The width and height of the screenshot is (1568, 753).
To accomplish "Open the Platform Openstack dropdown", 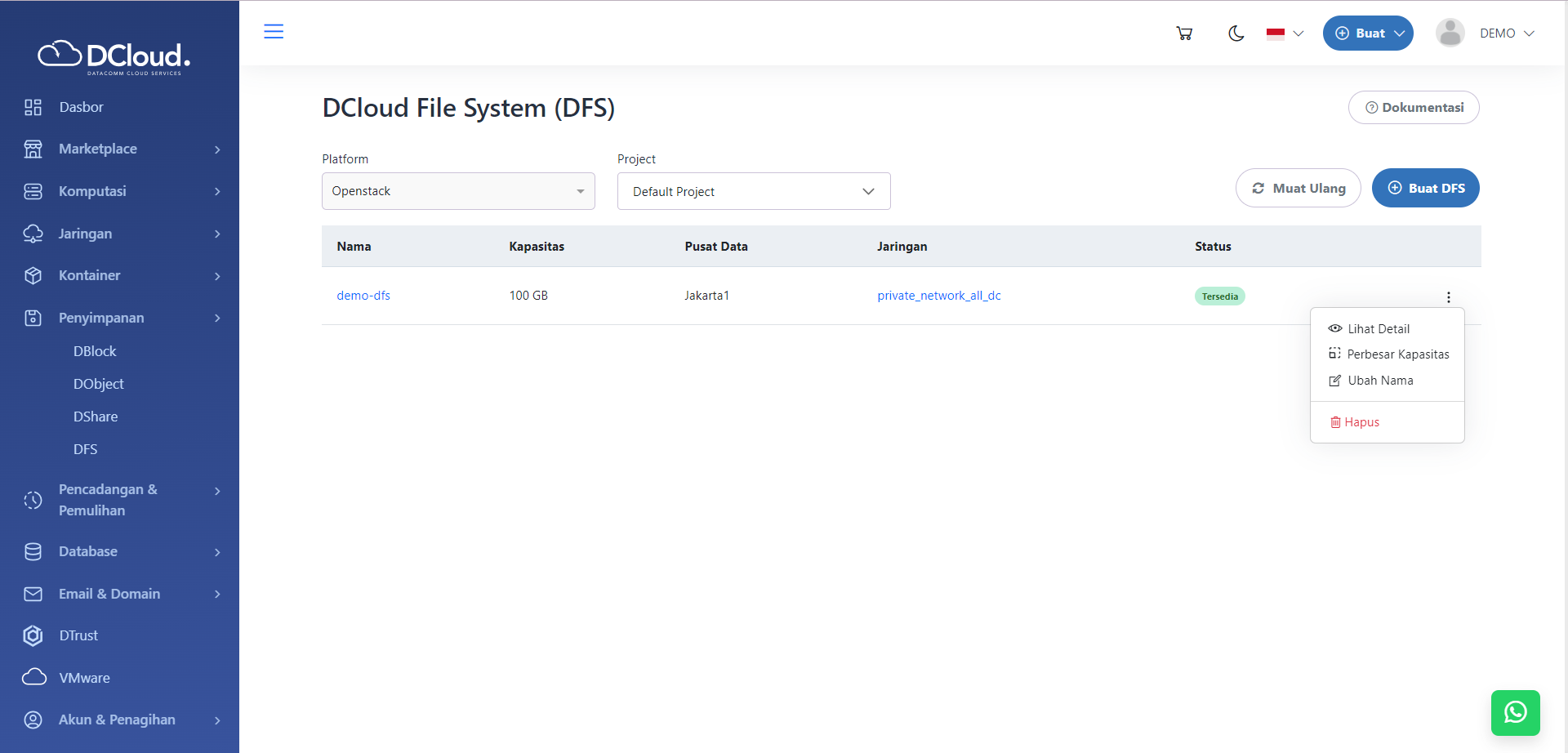I will (x=458, y=191).
